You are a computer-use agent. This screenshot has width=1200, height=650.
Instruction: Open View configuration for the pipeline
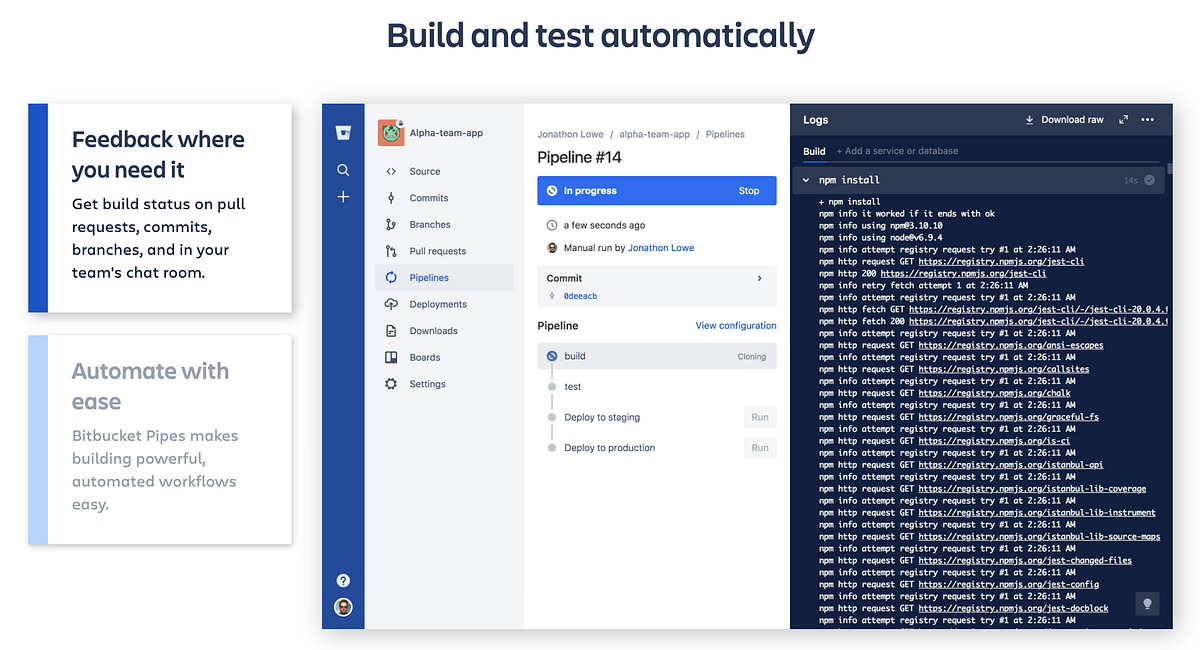pyautogui.click(x=735, y=325)
